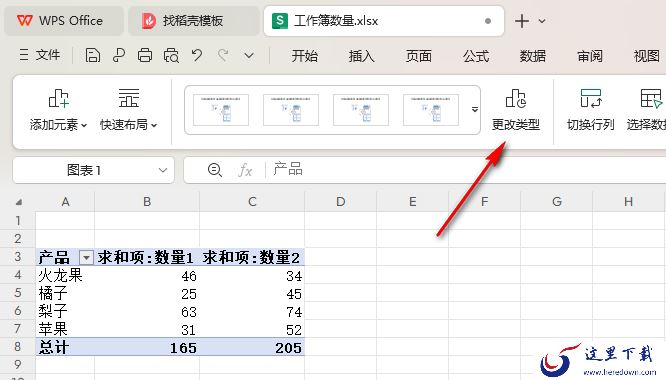This screenshot has height=380, width=666.
Task: Open the 公式 ribbon tab
Action: 476,56
